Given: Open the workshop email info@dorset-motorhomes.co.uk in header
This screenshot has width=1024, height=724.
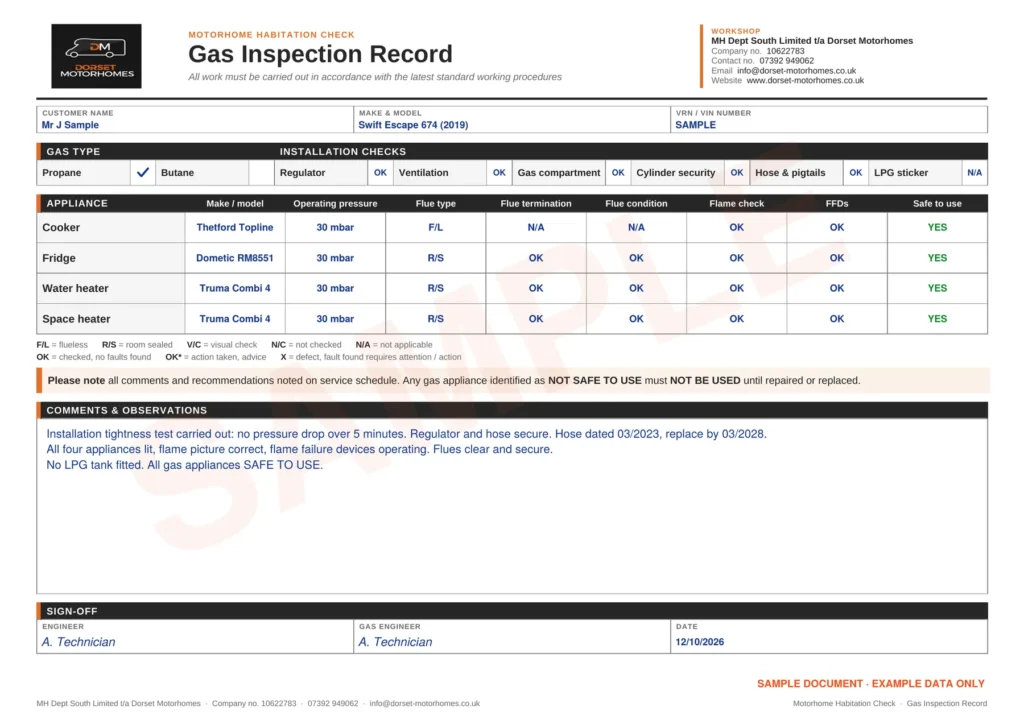Looking at the screenshot, I should (796, 71).
